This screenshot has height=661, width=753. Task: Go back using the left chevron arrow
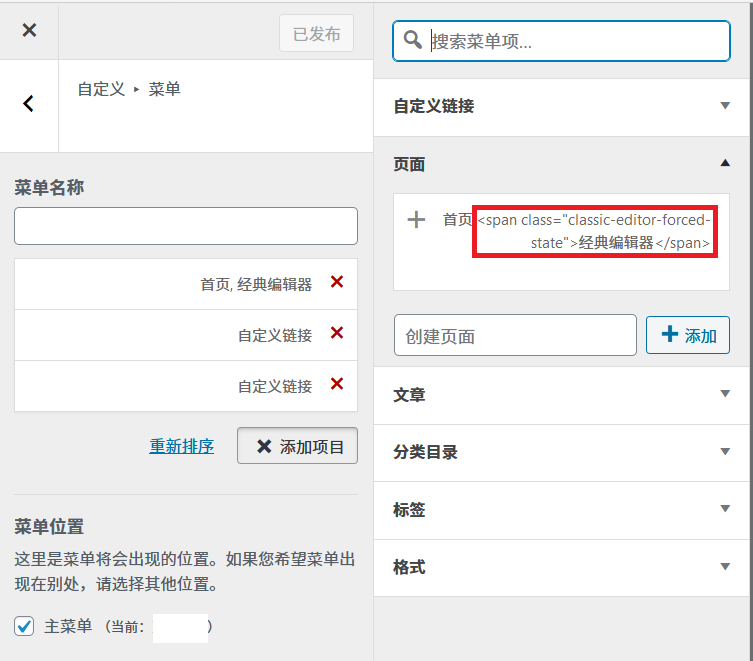(28, 103)
